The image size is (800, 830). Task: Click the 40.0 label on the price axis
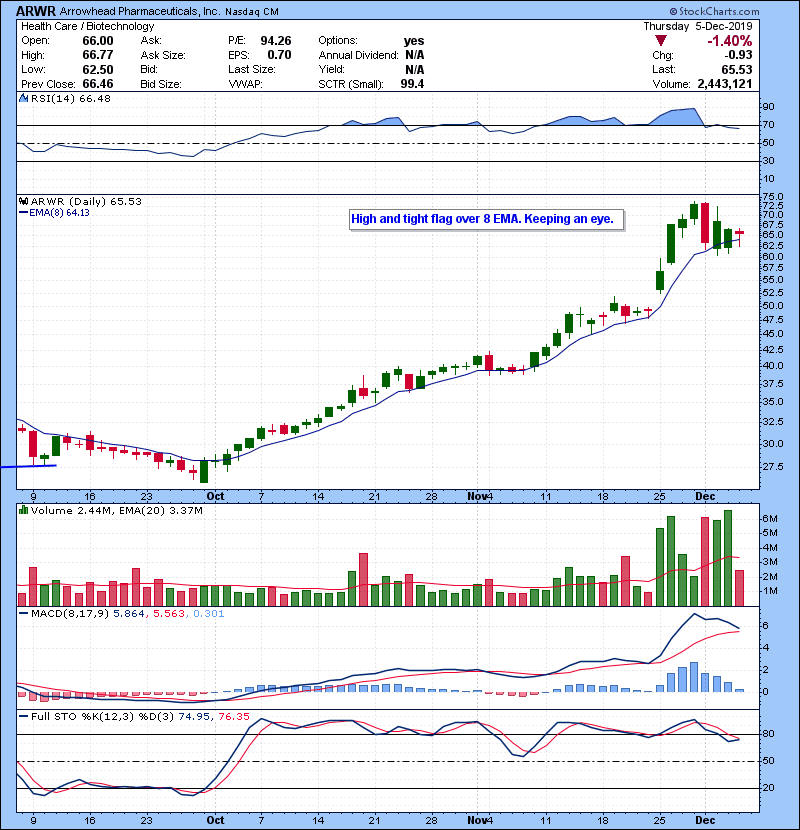coord(773,365)
